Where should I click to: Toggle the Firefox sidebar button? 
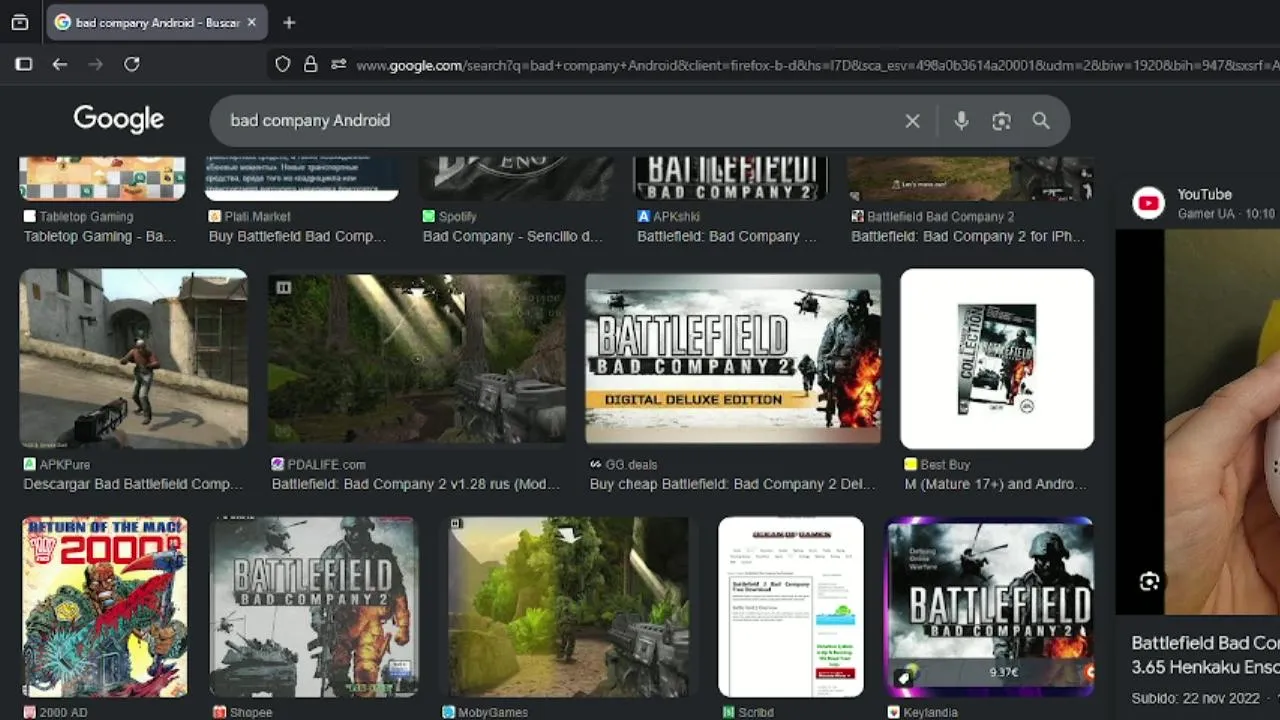pyautogui.click(x=24, y=64)
